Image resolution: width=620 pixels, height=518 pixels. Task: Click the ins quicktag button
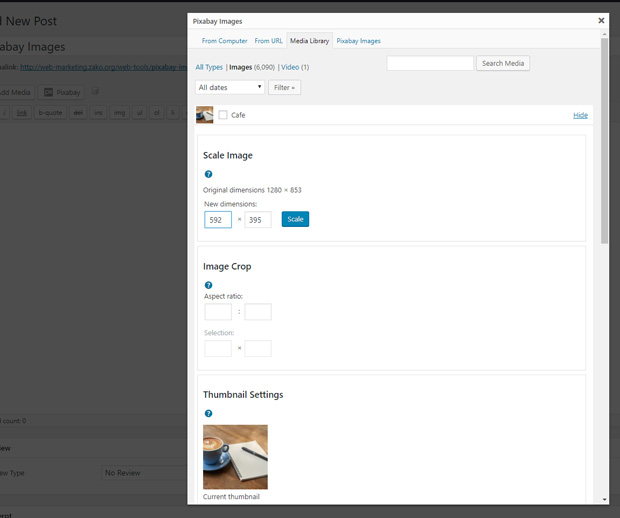(x=98, y=113)
